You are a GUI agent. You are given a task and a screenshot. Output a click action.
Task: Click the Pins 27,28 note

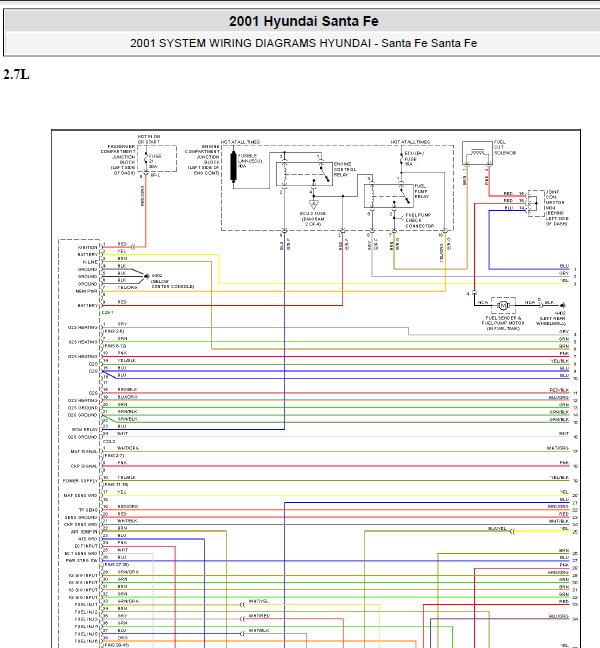tap(117, 565)
